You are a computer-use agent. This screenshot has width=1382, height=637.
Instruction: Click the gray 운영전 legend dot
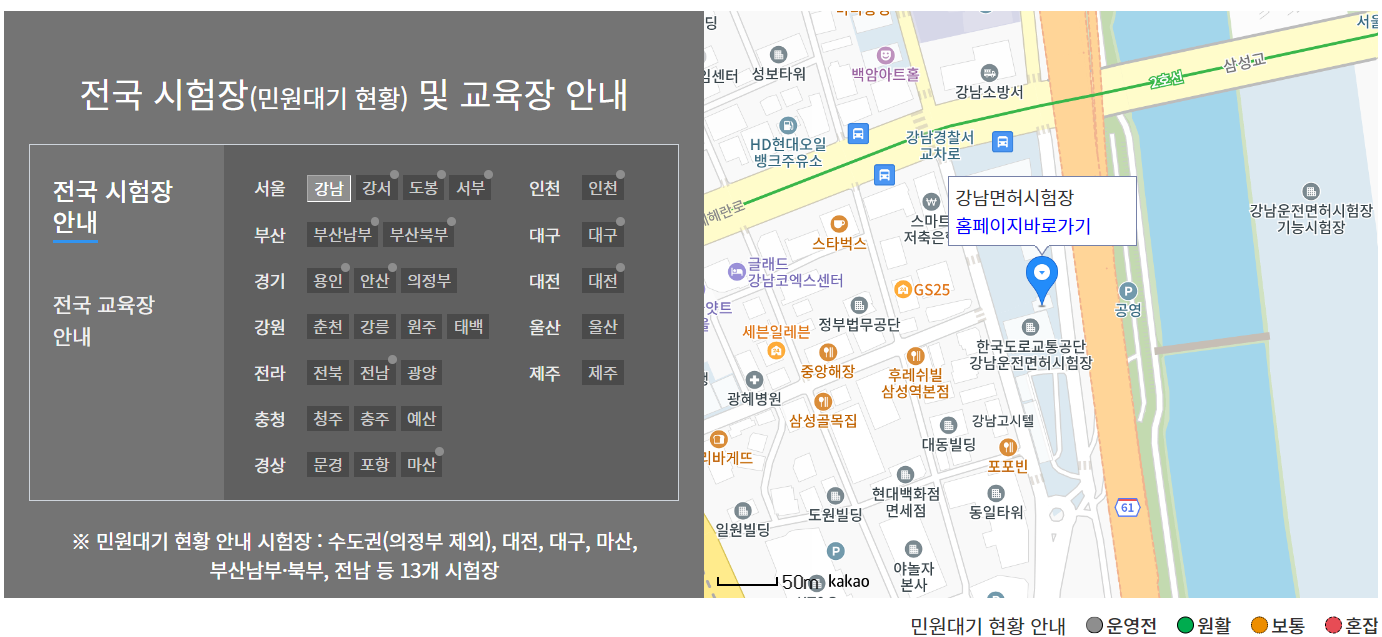tap(1094, 626)
